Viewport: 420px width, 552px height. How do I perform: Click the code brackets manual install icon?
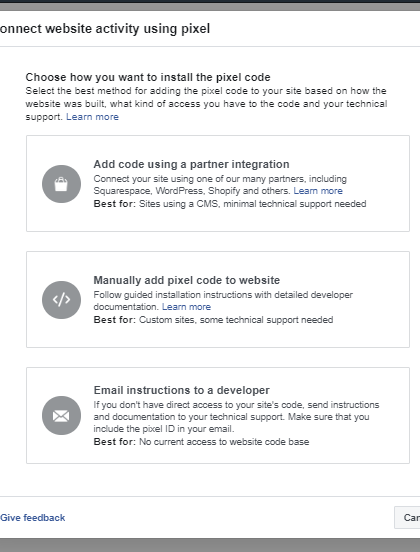pyautogui.click(x=61, y=300)
